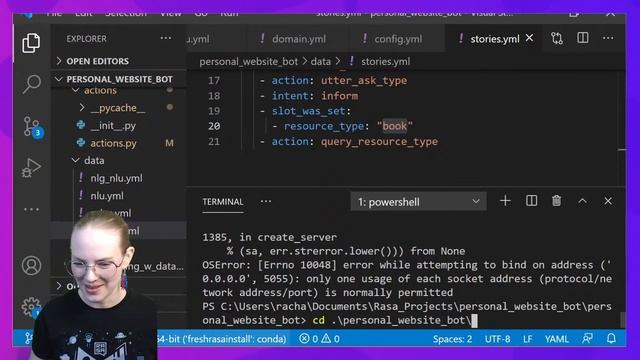Expand the __pycache__ folder
This screenshot has width=640, height=360.
pyautogui.click(x=118, y=108)
